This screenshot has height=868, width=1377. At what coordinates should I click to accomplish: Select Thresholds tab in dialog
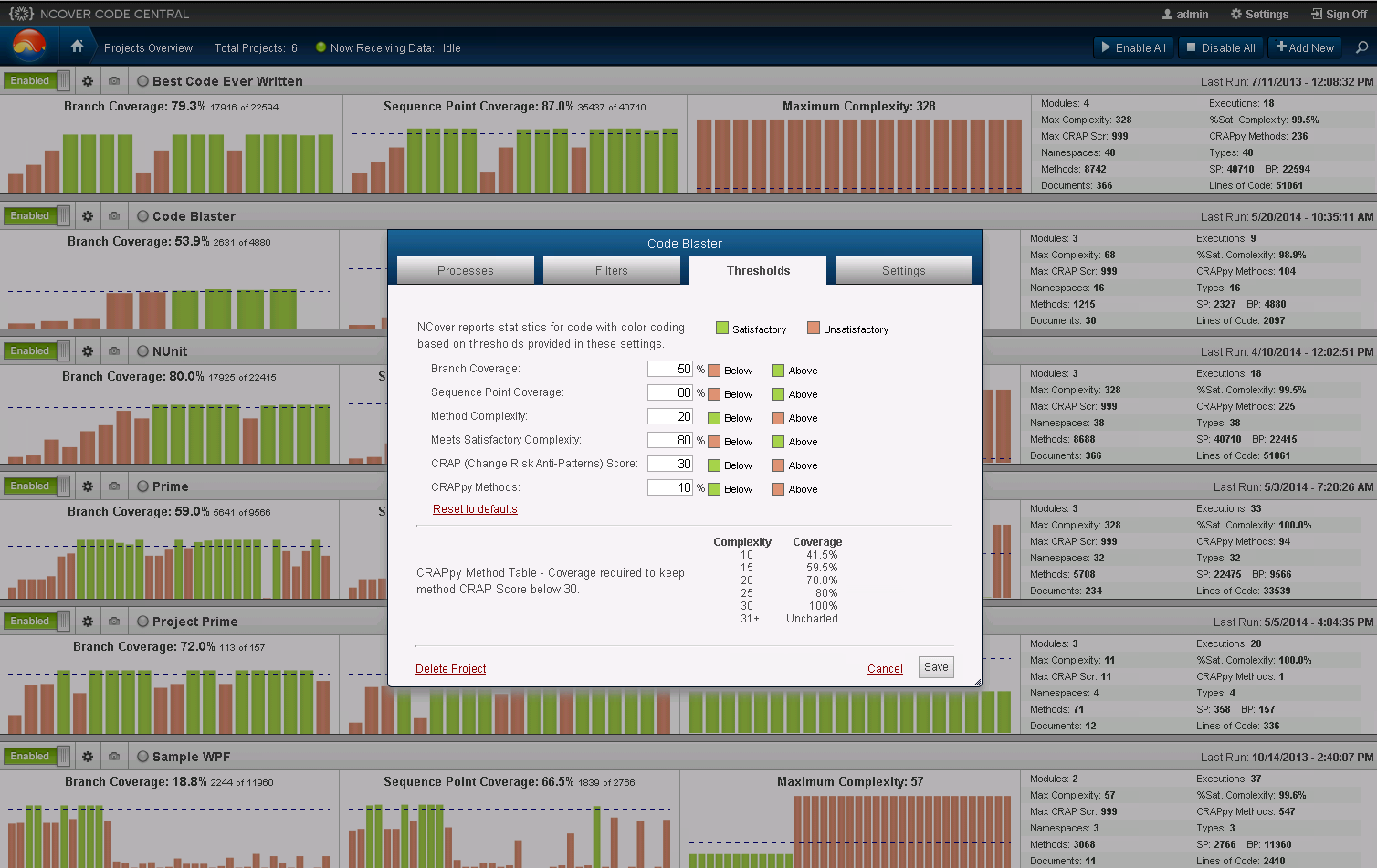pos(758,271)
